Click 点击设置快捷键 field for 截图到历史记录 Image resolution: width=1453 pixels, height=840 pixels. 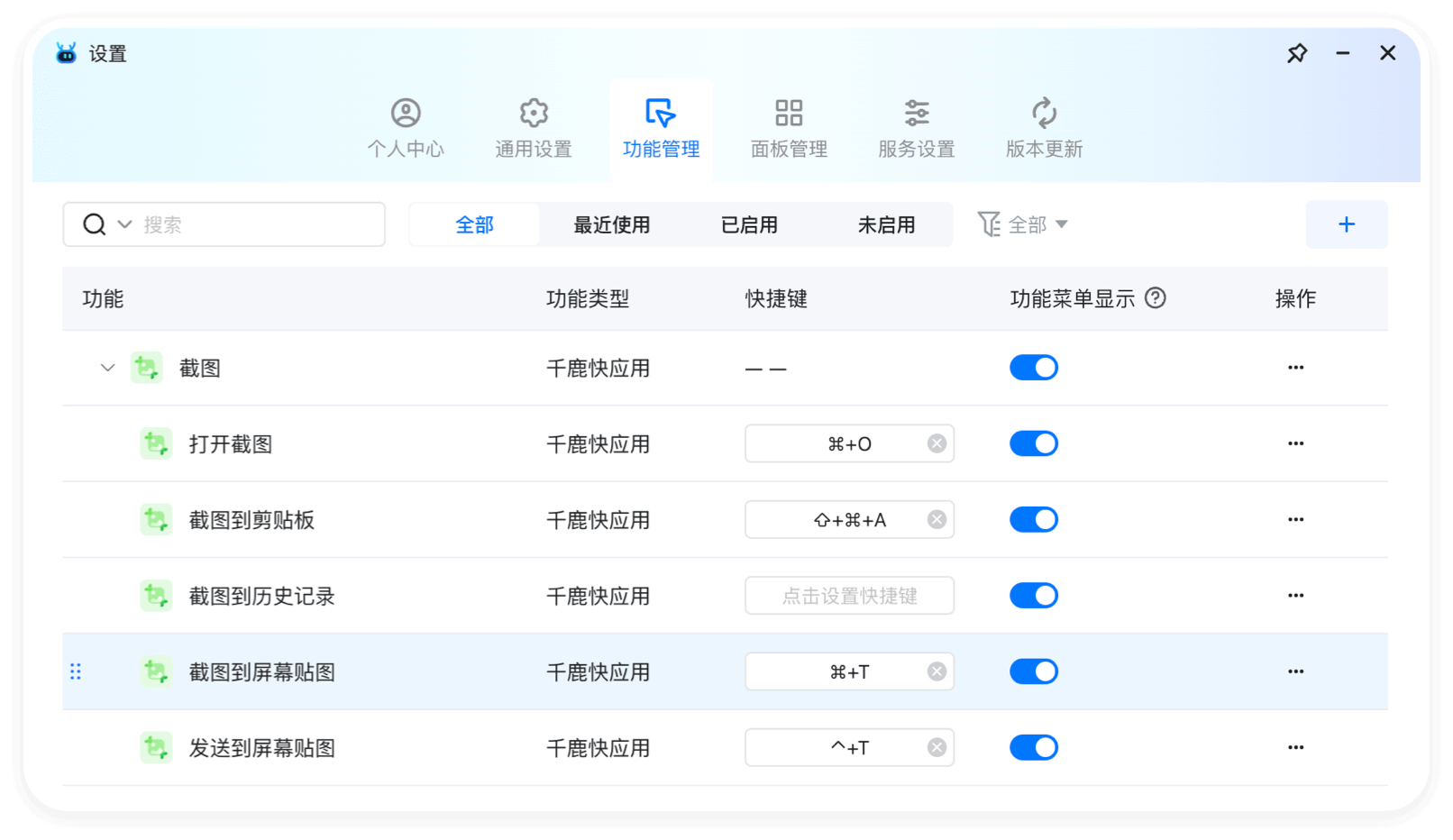coord(849,595)
